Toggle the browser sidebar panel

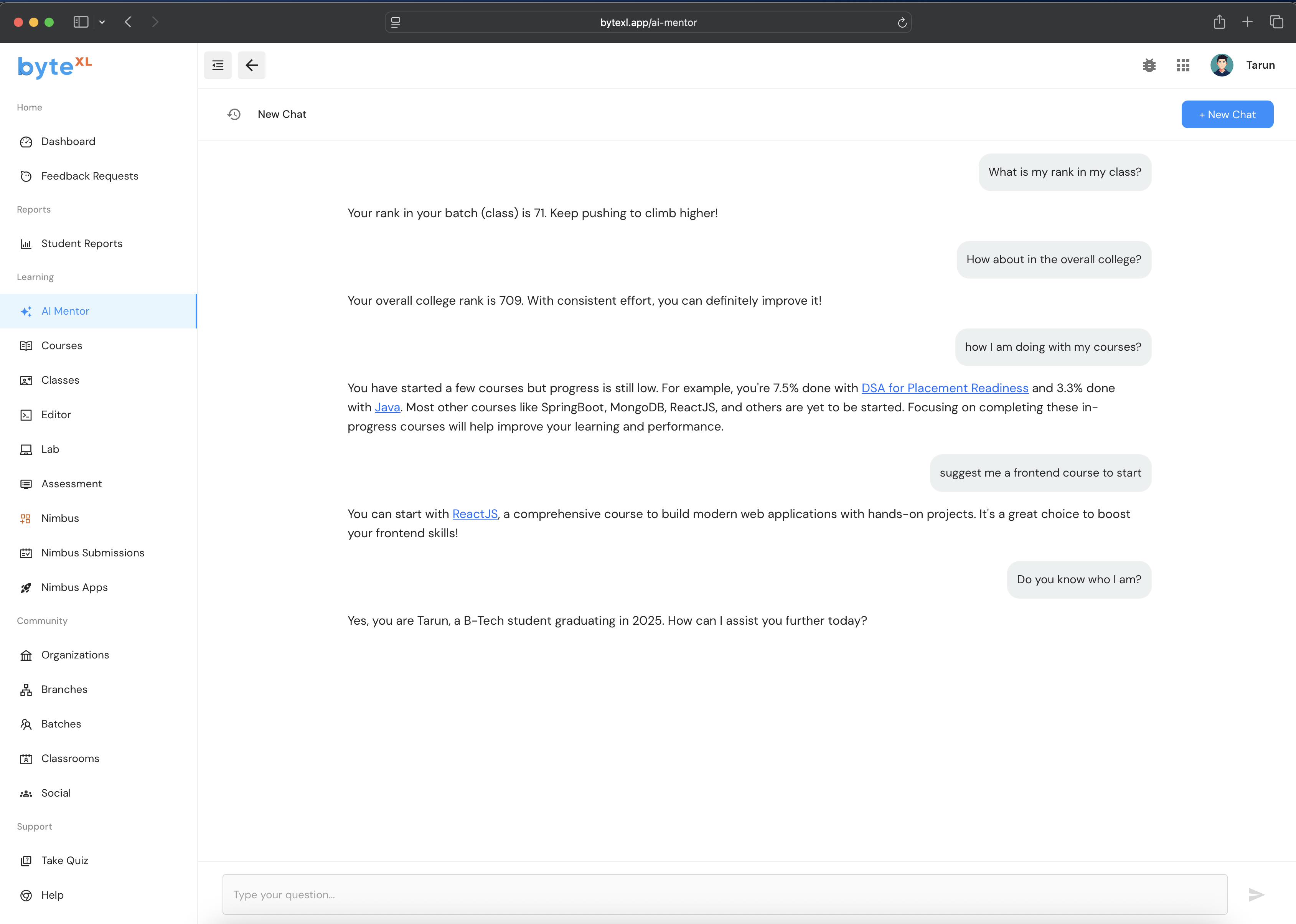[81, 22]
